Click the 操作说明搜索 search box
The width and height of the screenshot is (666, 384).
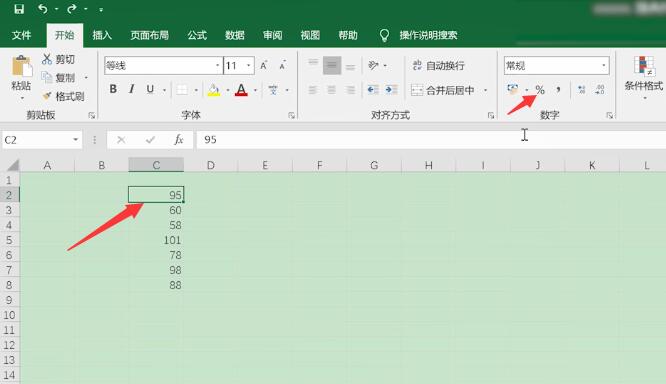(x=428, y=35)
